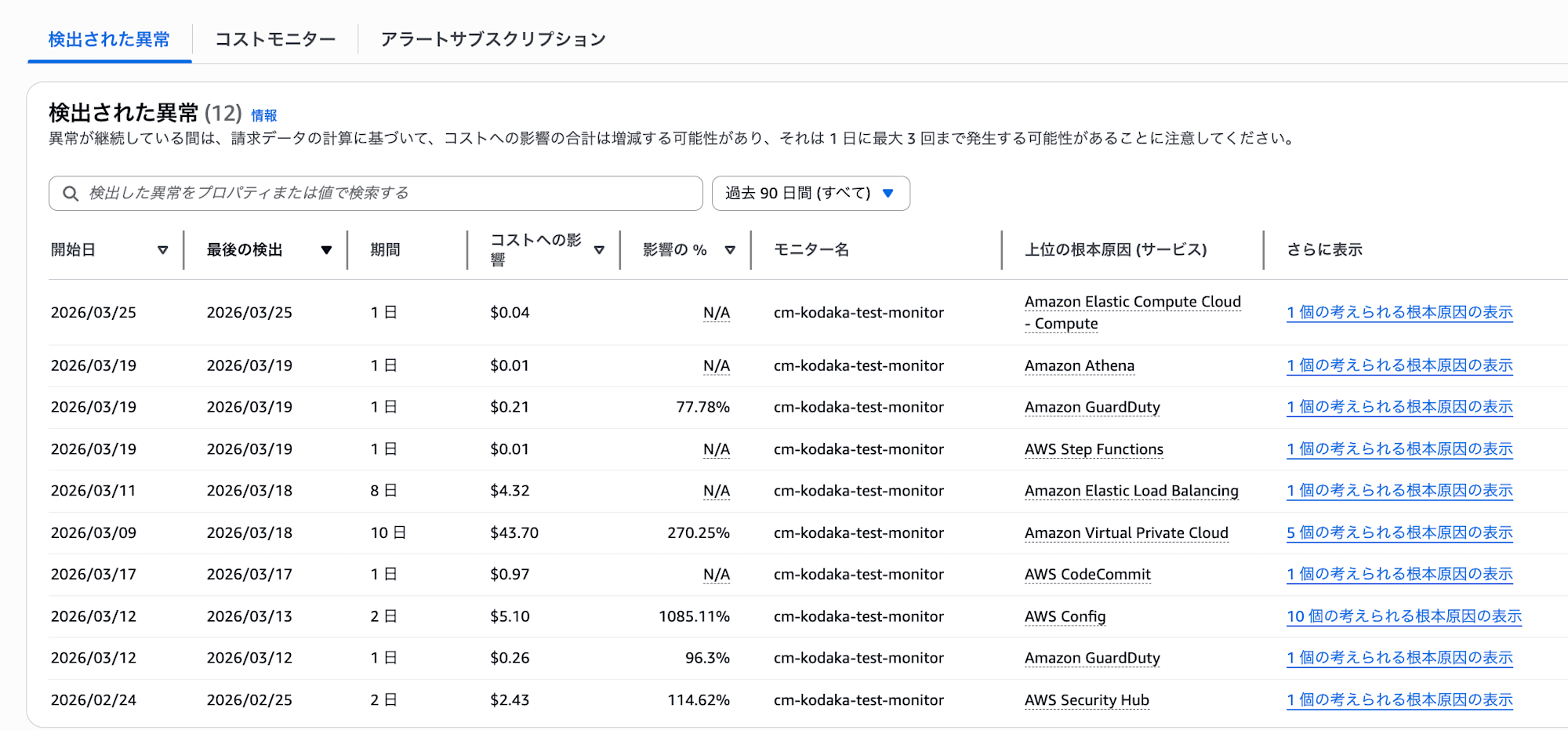This screenshot has width=1568, height=730.
Task: View 5 root causes for Amazon Virtual Private Cloud
Action: [x=1399, y=532]
